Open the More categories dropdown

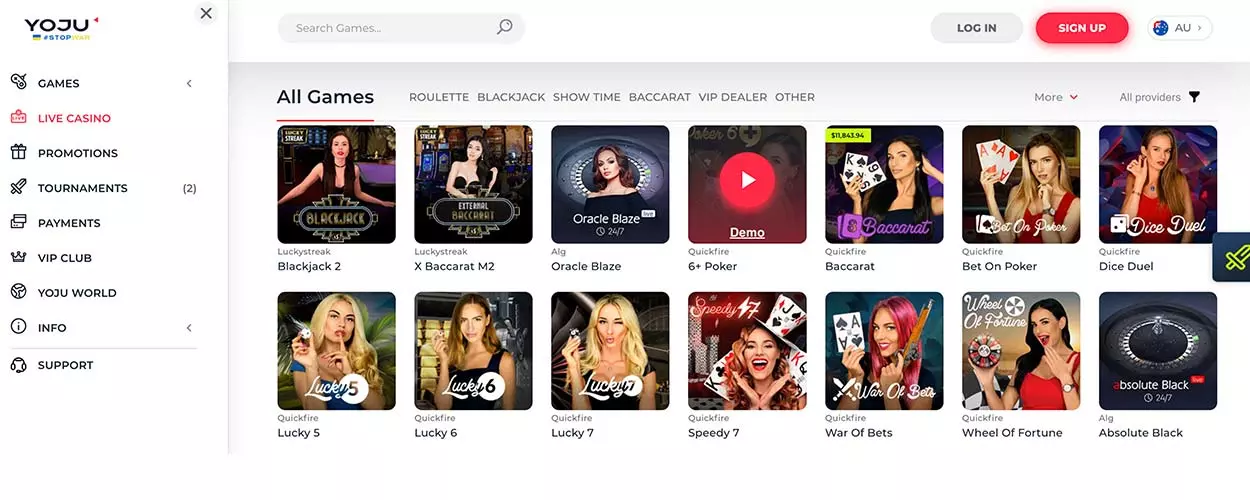point(1056,97)
